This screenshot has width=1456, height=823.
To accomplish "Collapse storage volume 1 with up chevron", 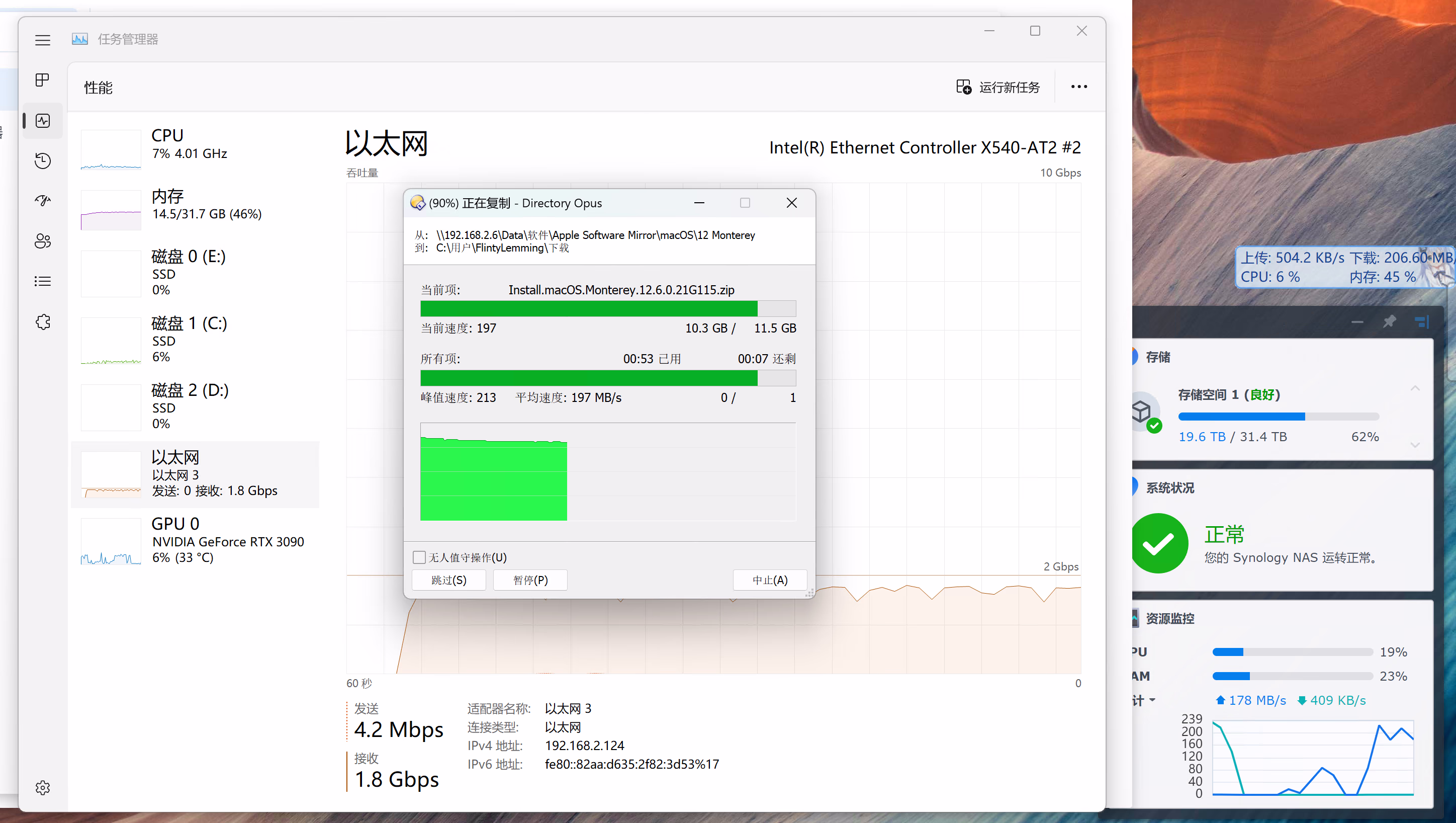I will click(x=1415, y=388).
